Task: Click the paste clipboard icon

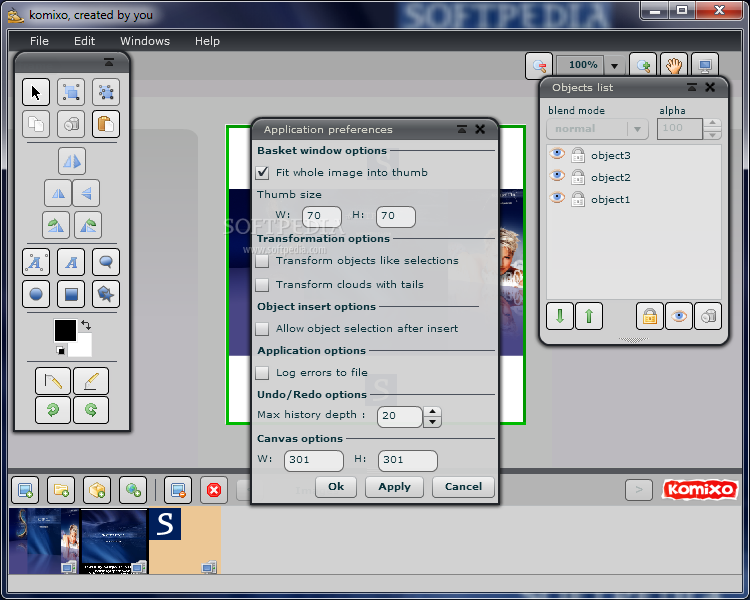Action: tap(106, 124)
